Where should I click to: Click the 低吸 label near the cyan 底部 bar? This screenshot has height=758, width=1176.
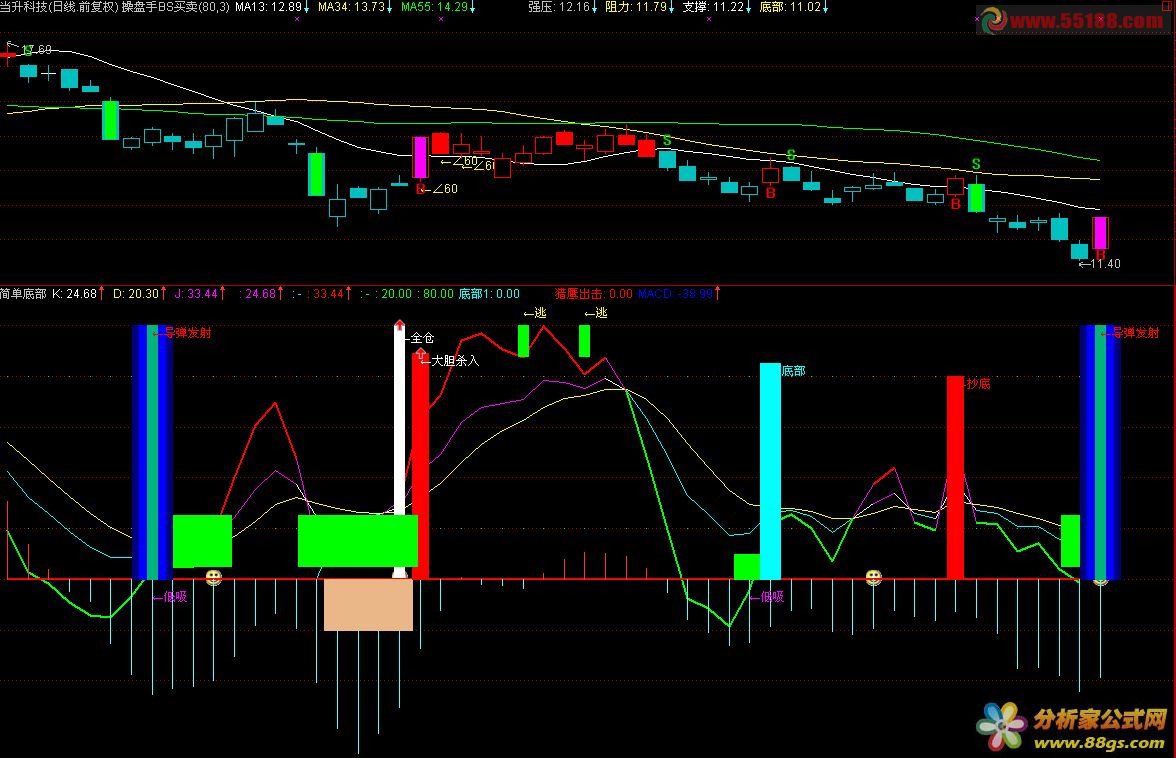point(772,597)
